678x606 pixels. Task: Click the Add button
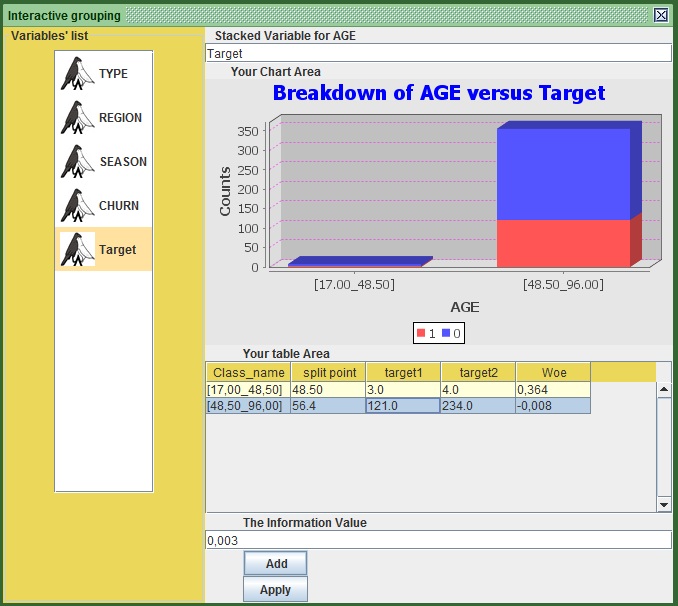pos(275,563)
